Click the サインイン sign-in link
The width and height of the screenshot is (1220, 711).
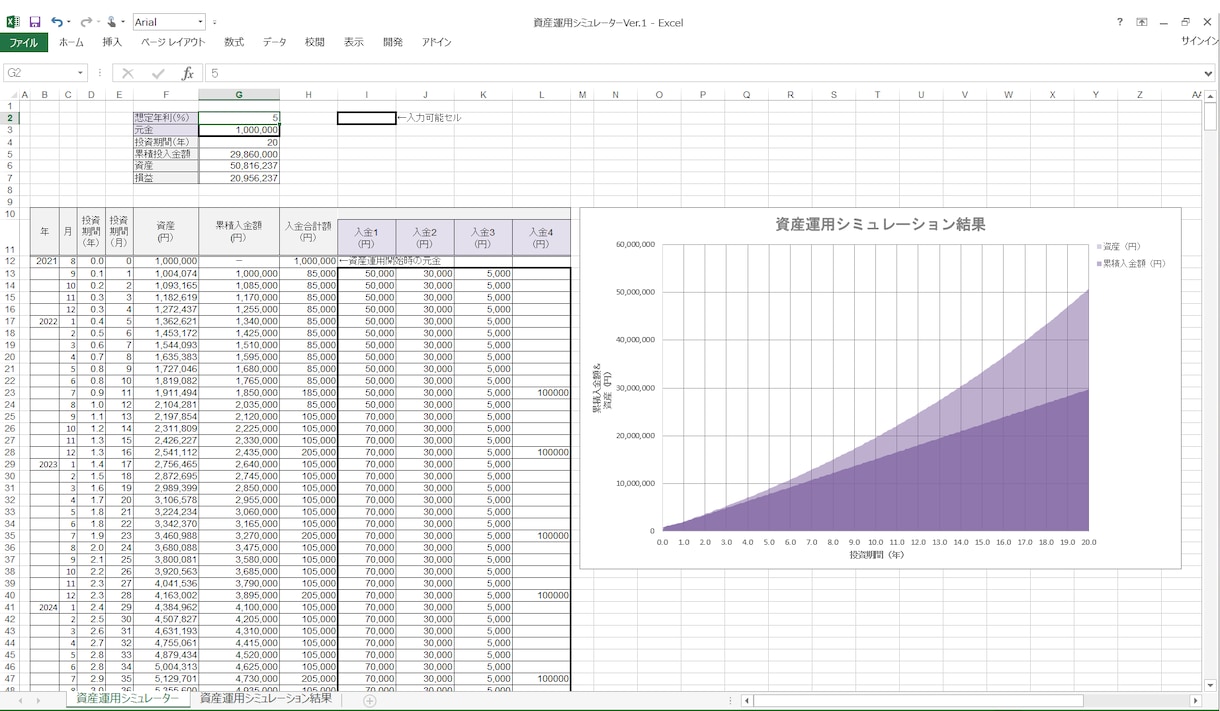[1199, 42]
